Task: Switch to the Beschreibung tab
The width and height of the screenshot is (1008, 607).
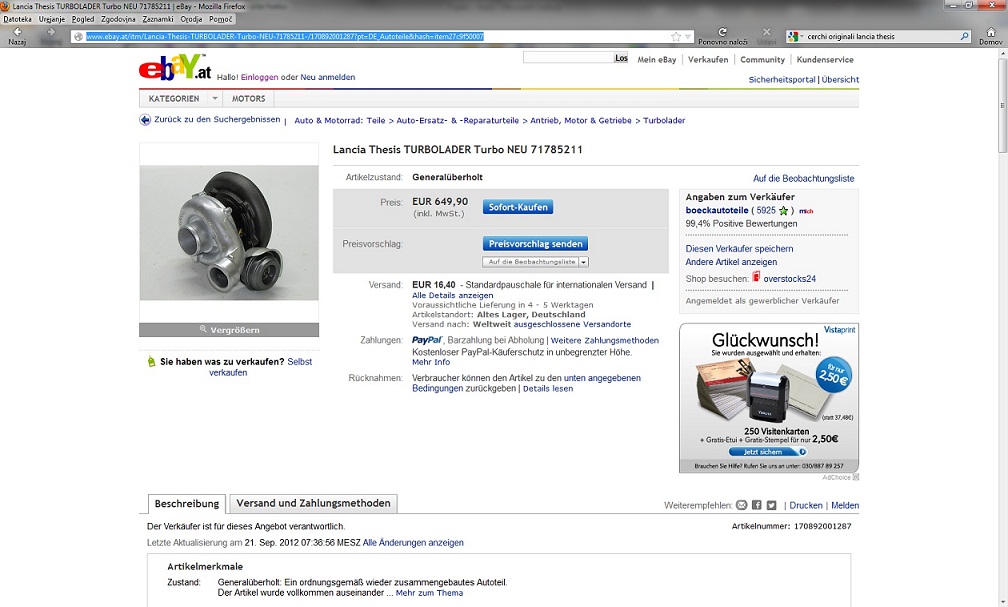Action: 186,503
